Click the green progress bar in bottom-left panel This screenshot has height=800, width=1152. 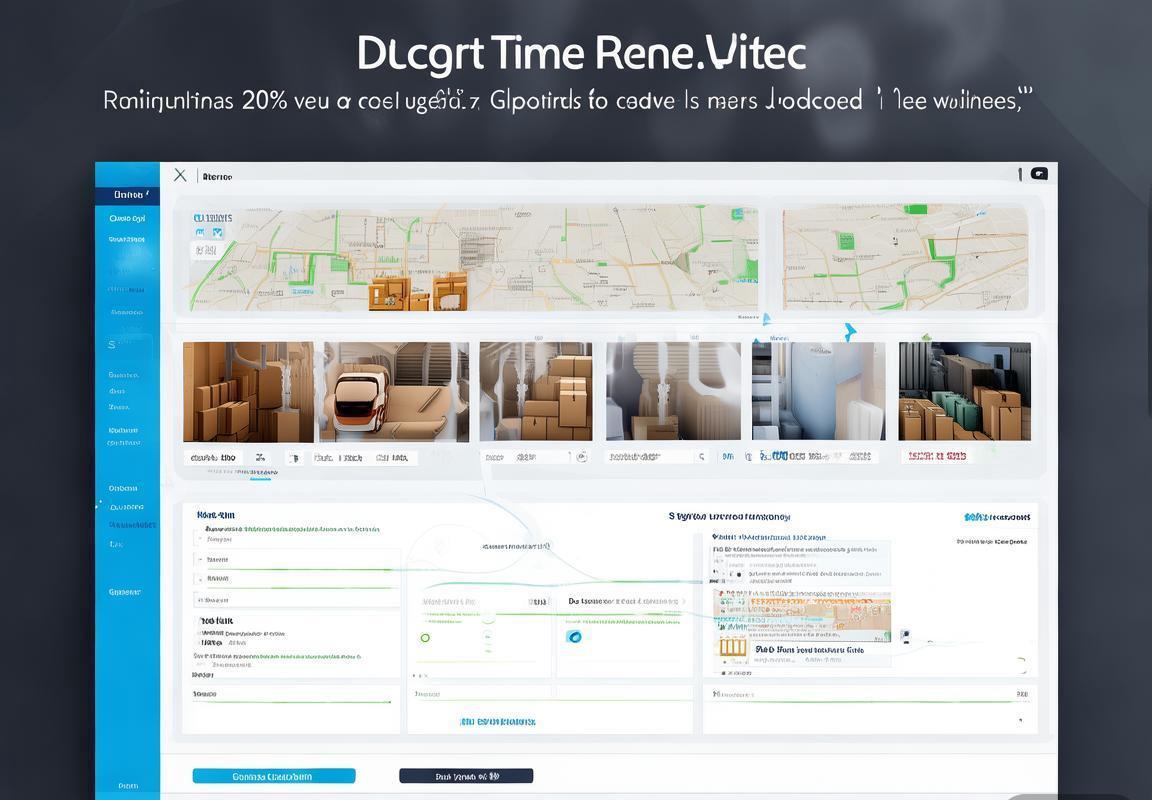291,702
